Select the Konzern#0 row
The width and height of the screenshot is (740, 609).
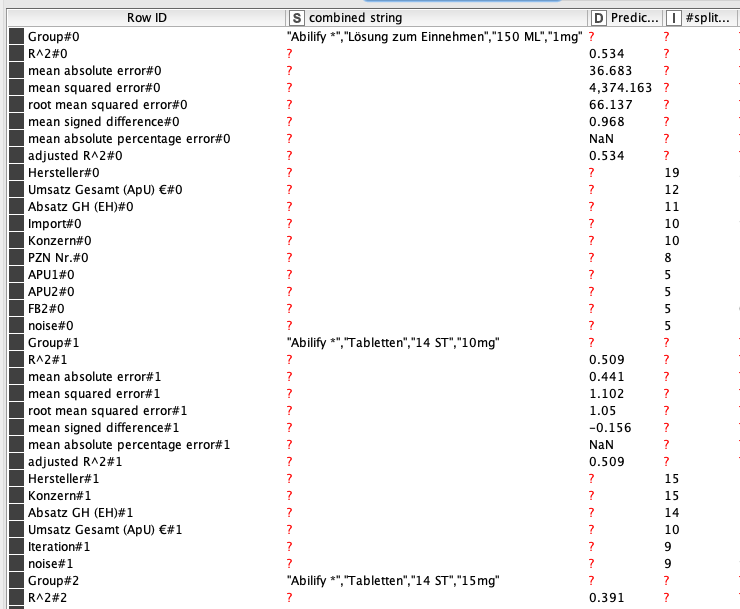(59, 241)
